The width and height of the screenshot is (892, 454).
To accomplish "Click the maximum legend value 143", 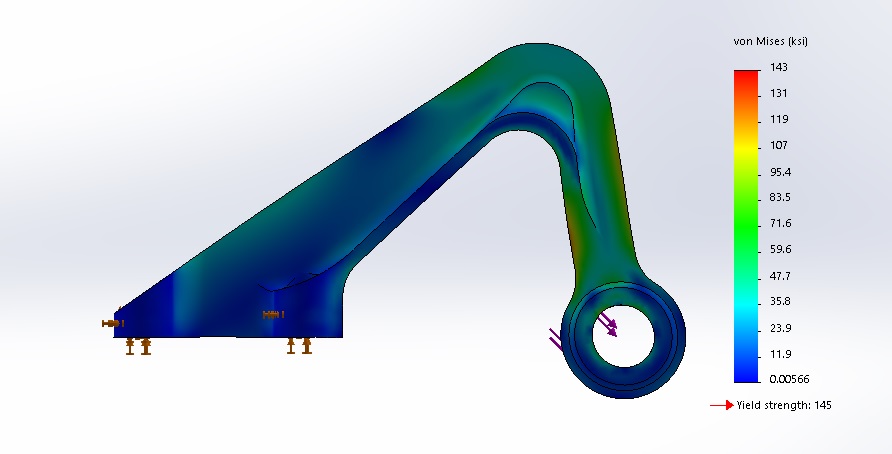I will [x=779, y=67].
